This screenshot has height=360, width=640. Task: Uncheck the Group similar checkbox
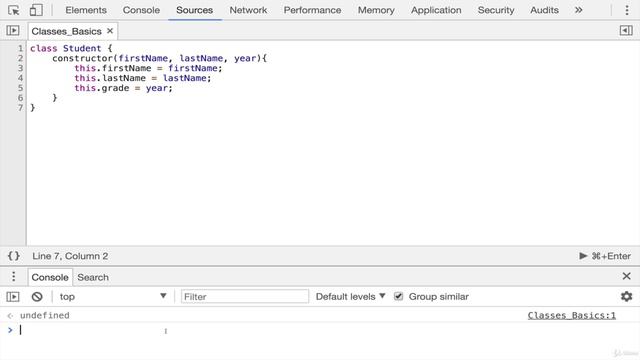(x=398, y=296)
